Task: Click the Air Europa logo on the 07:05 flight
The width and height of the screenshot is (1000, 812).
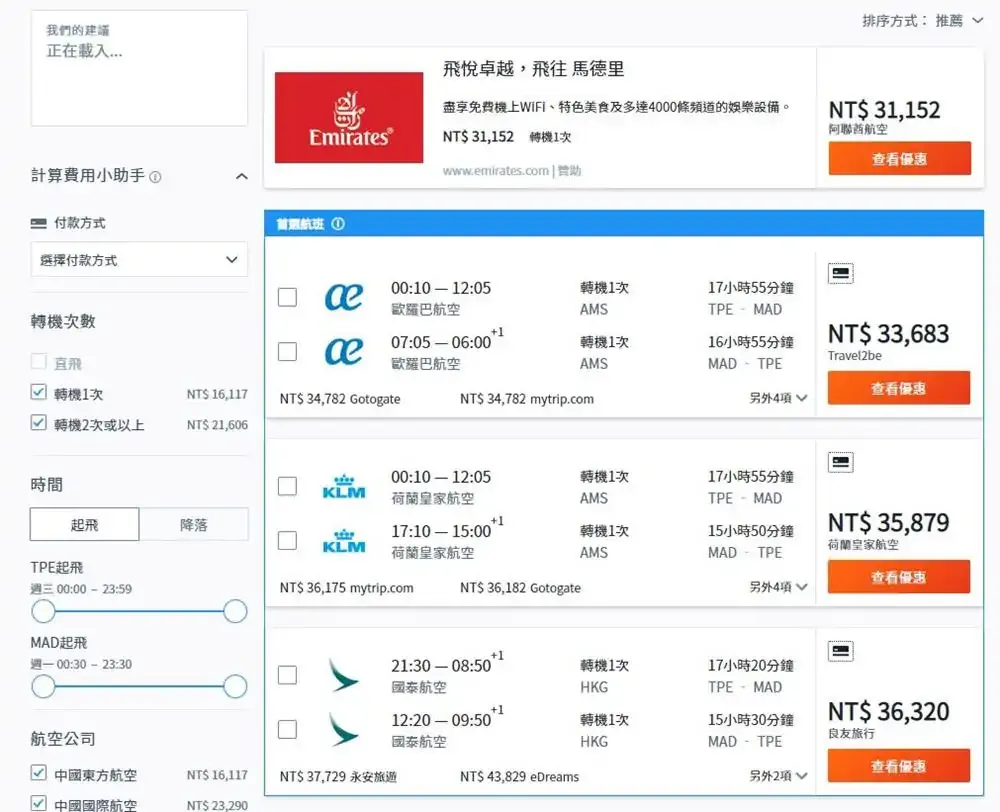Action: (344, 351)
